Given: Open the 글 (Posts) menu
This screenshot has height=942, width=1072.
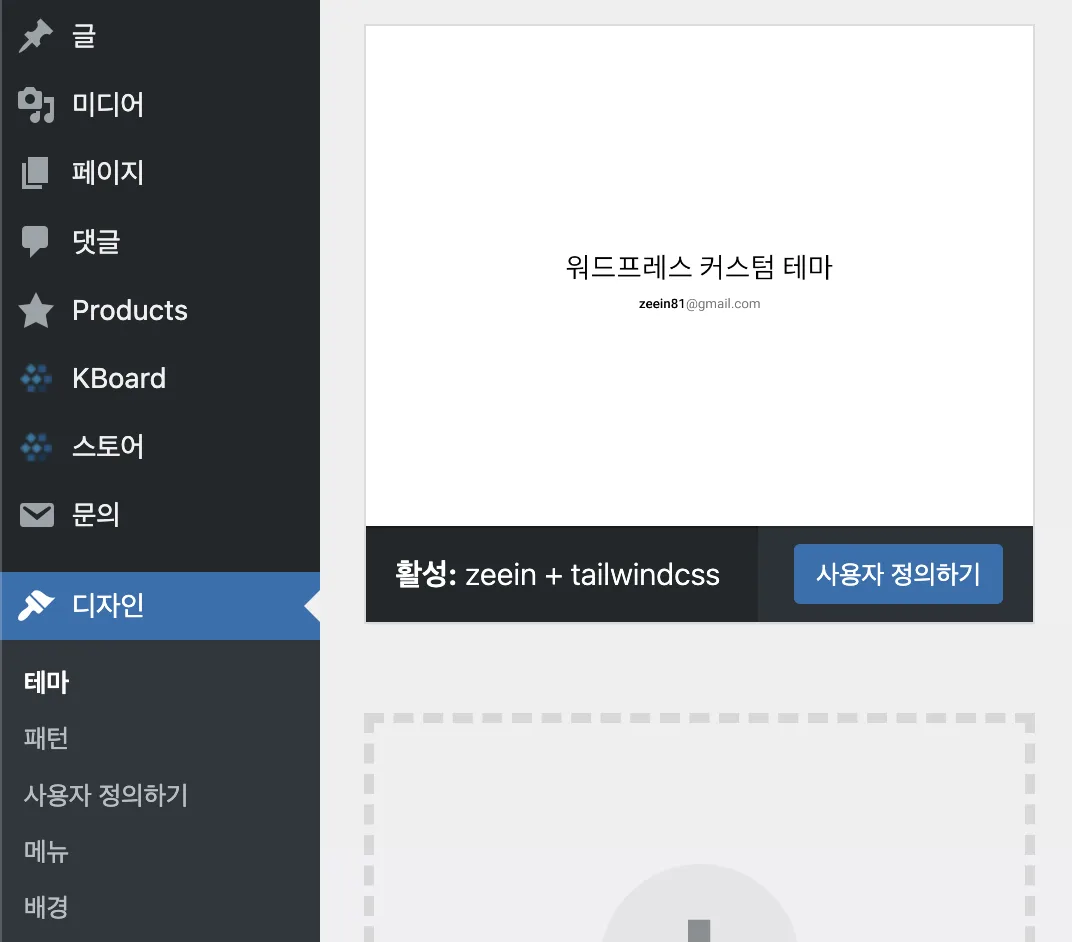Looking at the screenshot, I should coord(84,36).
